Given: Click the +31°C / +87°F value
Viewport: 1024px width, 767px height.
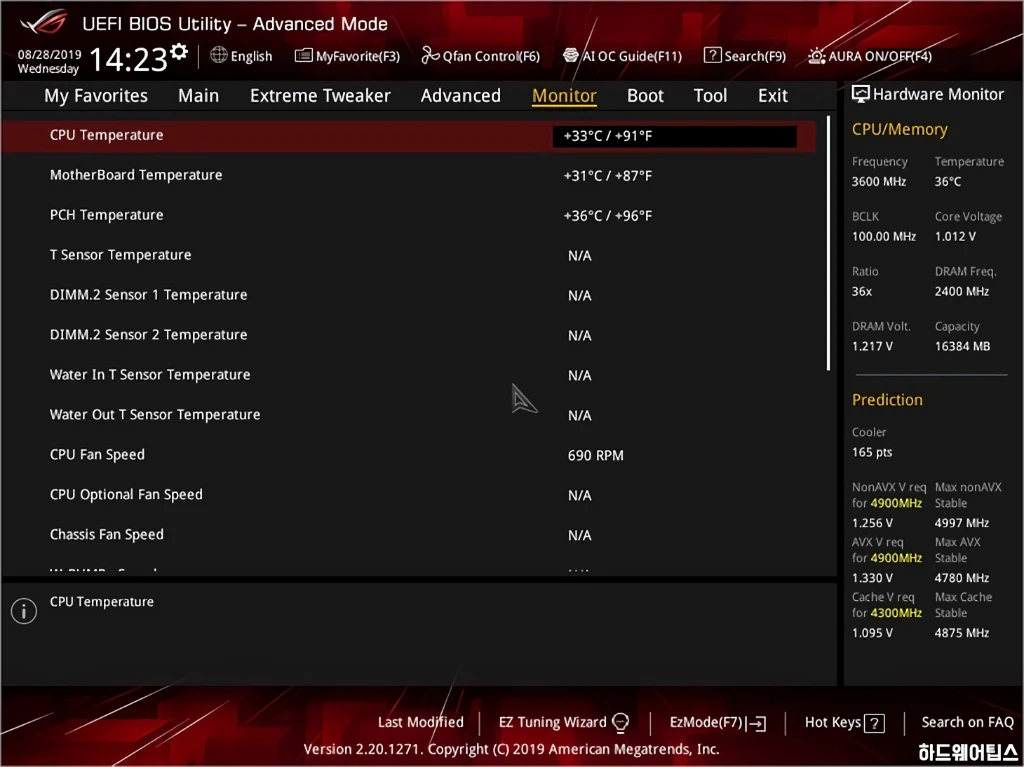Looking at the screenshot, I should (607, 176).
